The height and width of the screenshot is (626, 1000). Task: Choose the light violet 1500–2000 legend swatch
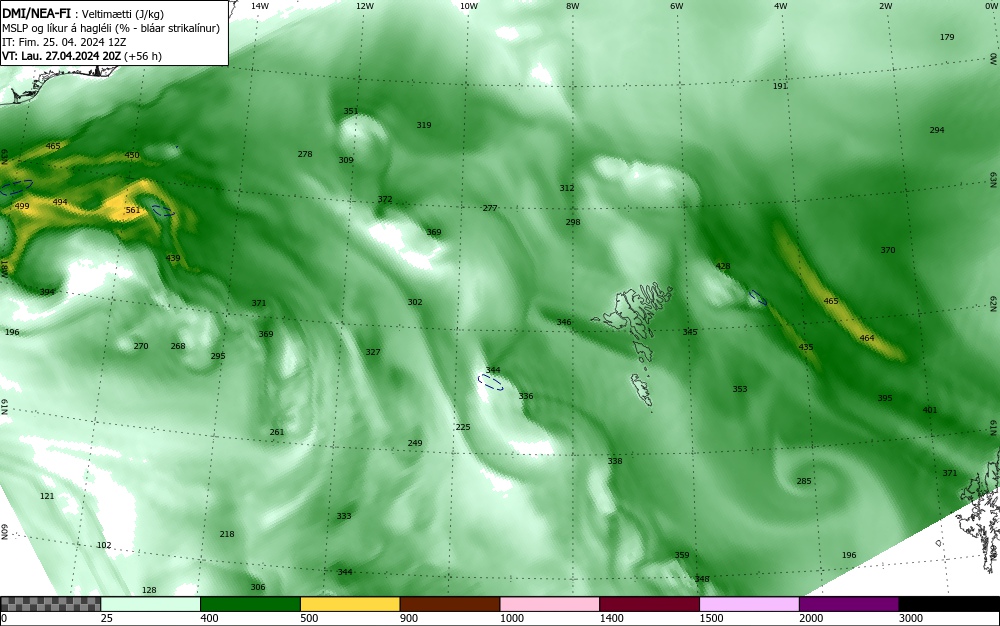point(749,604)
